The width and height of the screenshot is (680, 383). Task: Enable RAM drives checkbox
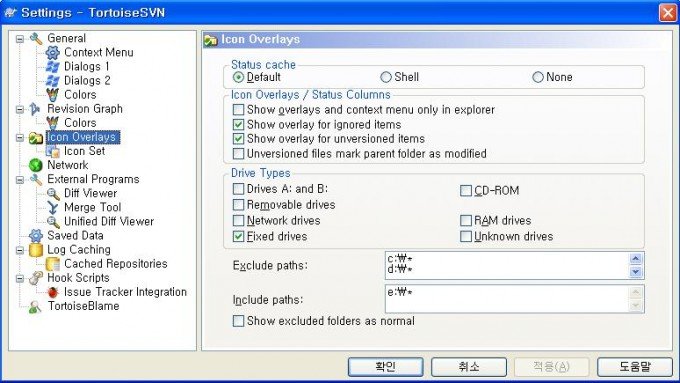[x=466, y=220]
